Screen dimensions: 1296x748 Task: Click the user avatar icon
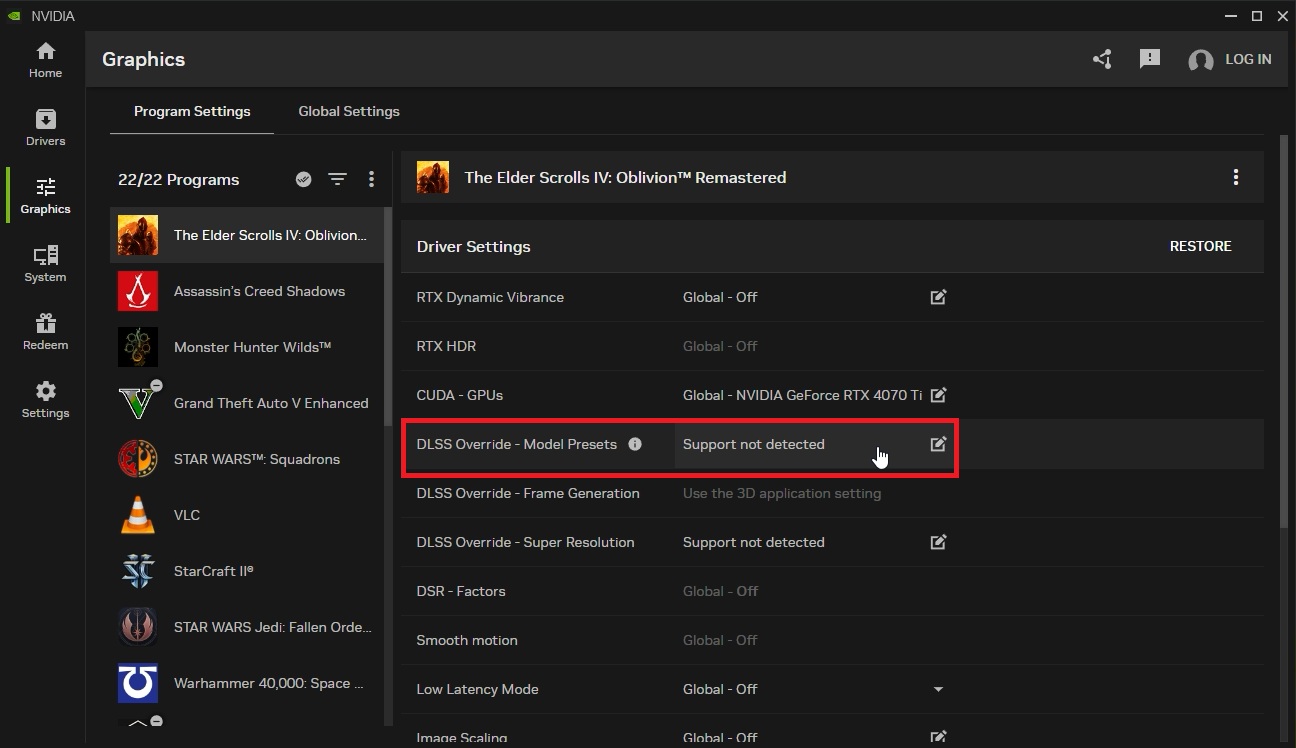coord(1200,60)
